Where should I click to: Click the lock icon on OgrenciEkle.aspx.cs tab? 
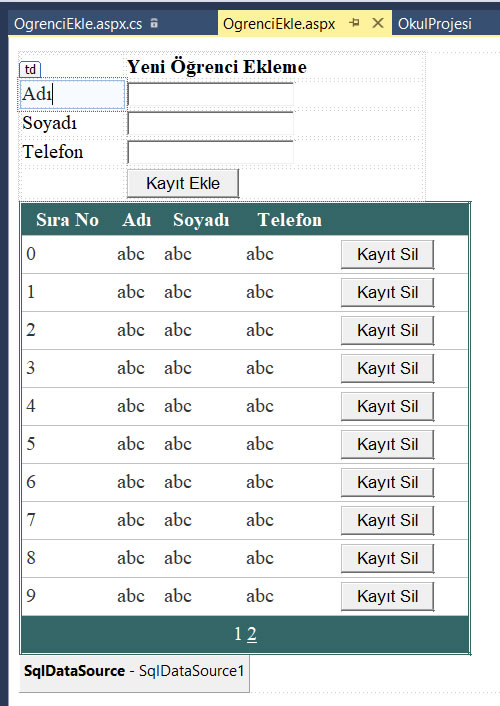tap(154, 23)
